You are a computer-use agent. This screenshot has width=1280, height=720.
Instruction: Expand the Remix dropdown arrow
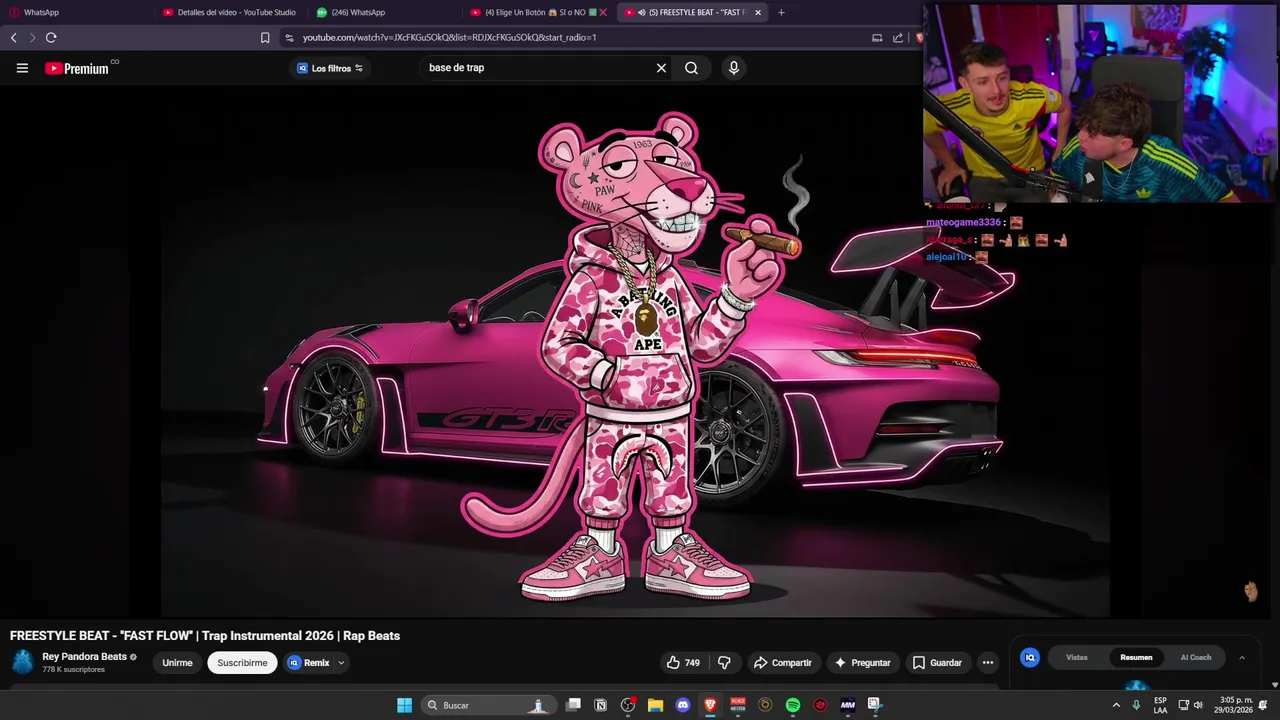pos(341,663)
